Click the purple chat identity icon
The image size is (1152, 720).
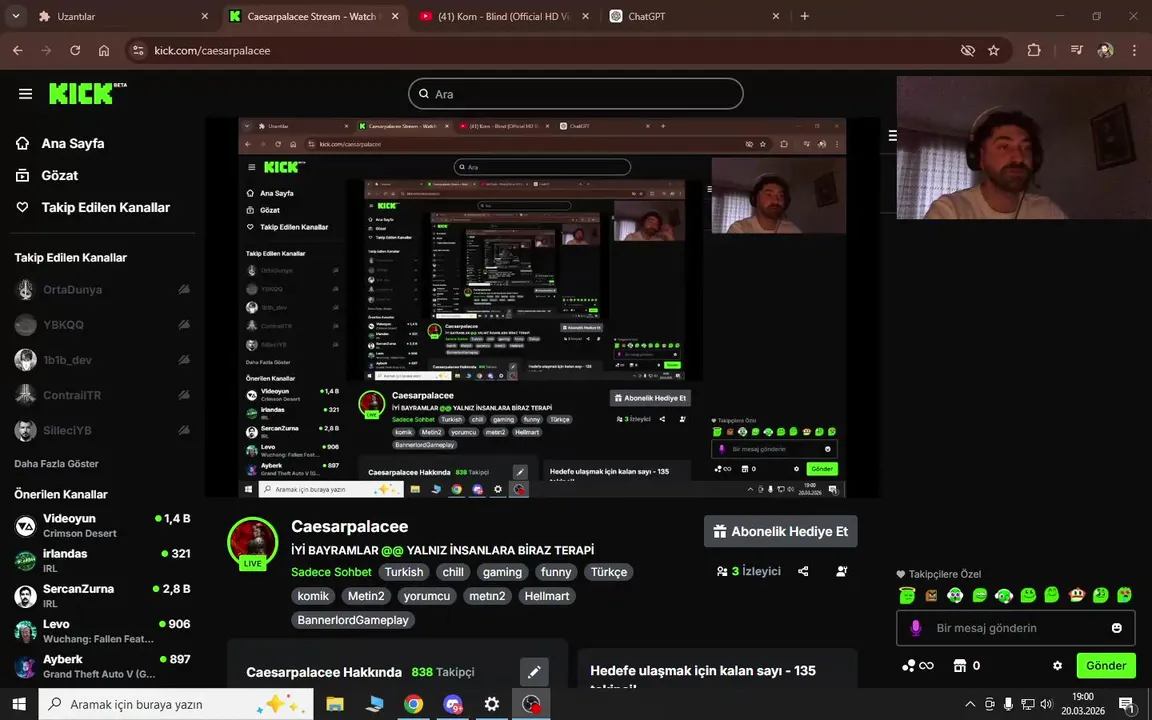coord(915,628)
